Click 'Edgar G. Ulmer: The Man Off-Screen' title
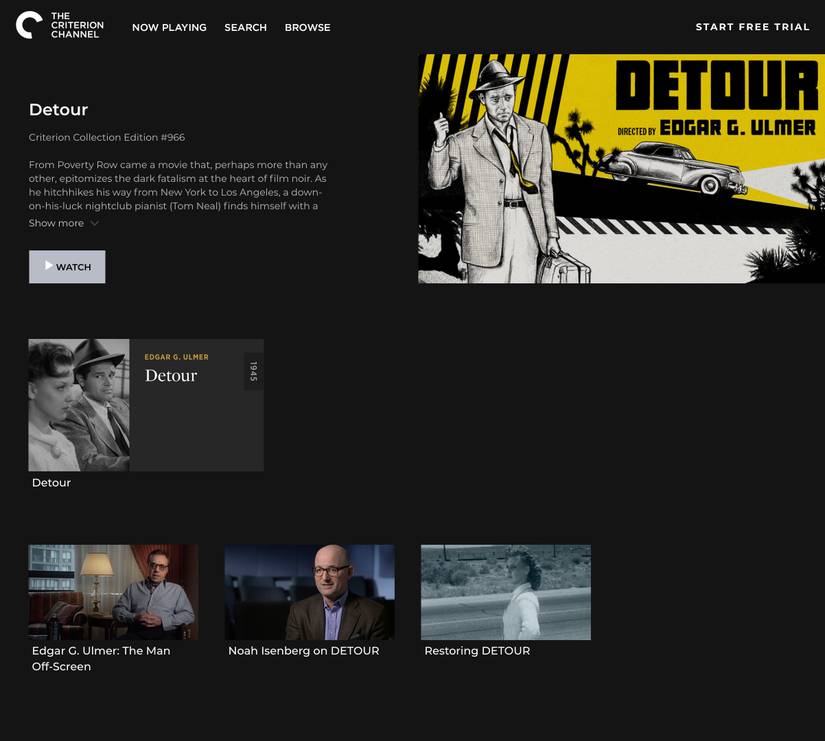 (x=101, y=658)
